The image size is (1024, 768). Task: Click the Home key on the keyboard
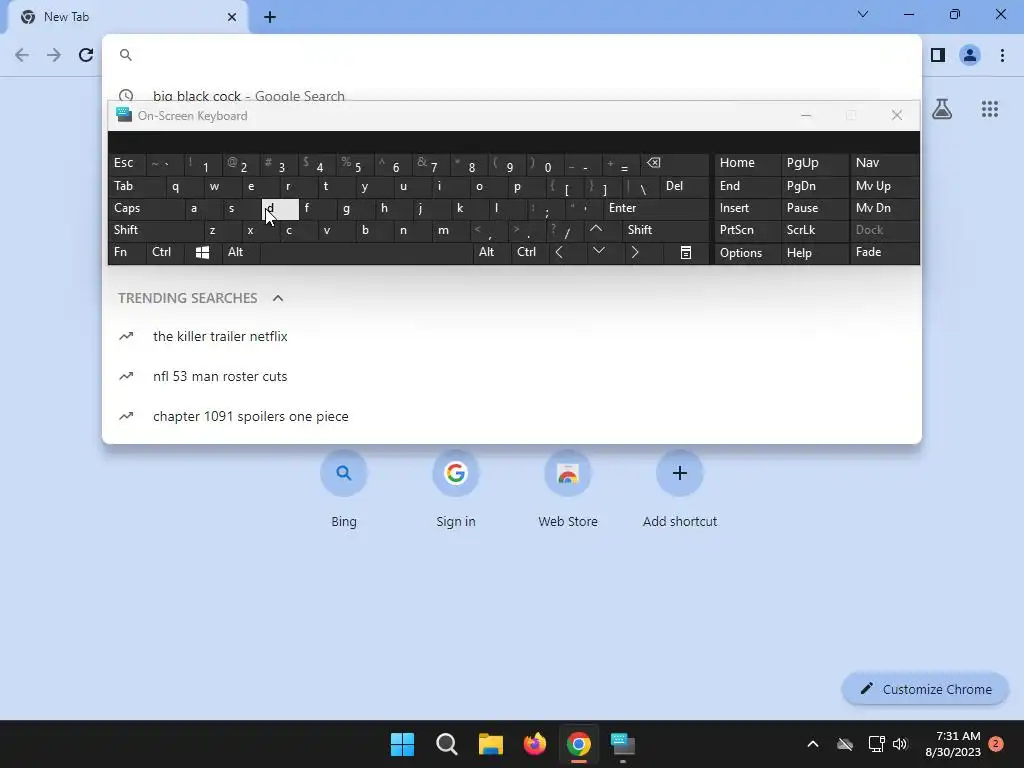tap(748, 164)
